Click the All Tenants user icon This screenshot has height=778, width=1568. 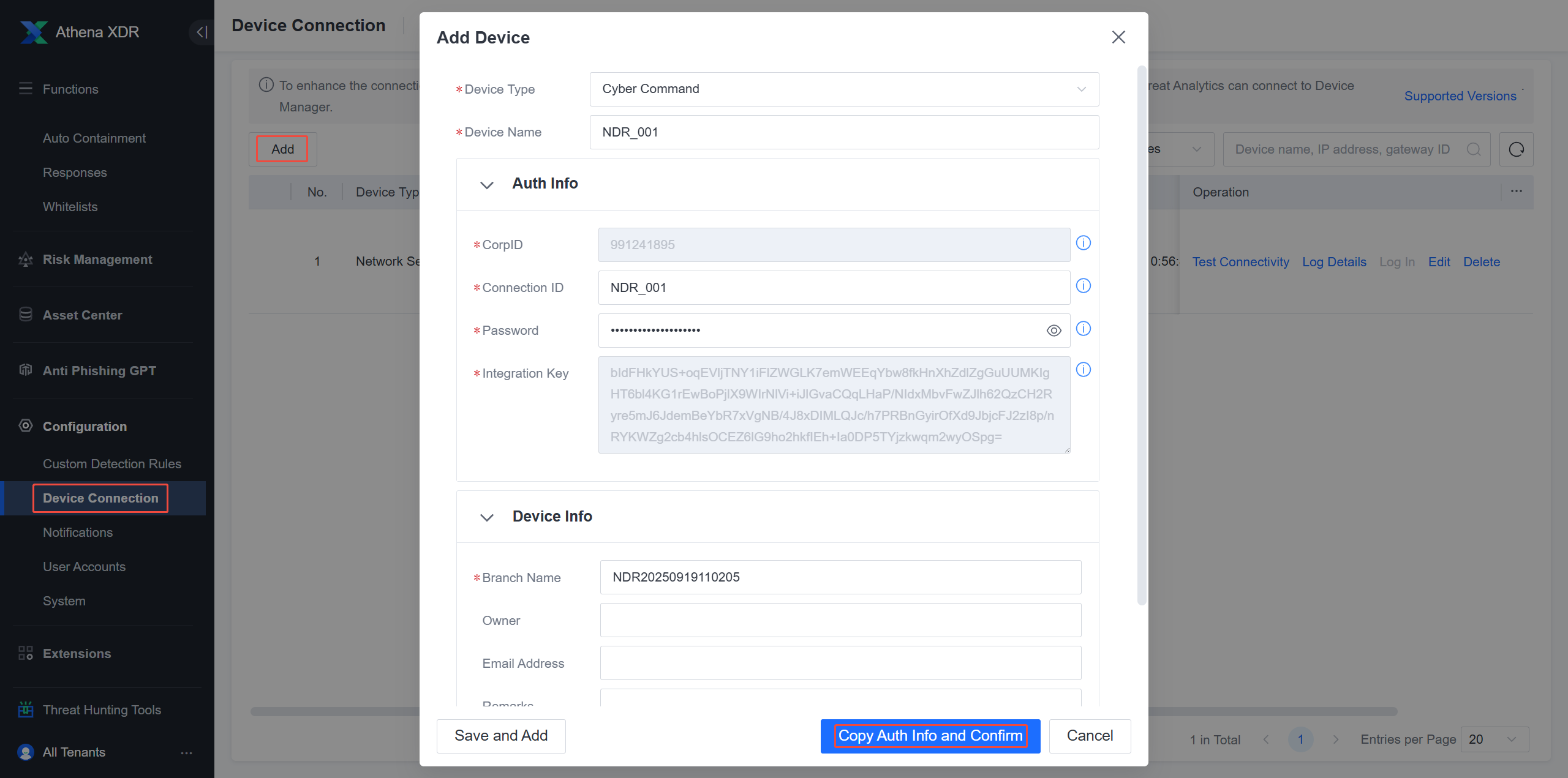point(25,752)
